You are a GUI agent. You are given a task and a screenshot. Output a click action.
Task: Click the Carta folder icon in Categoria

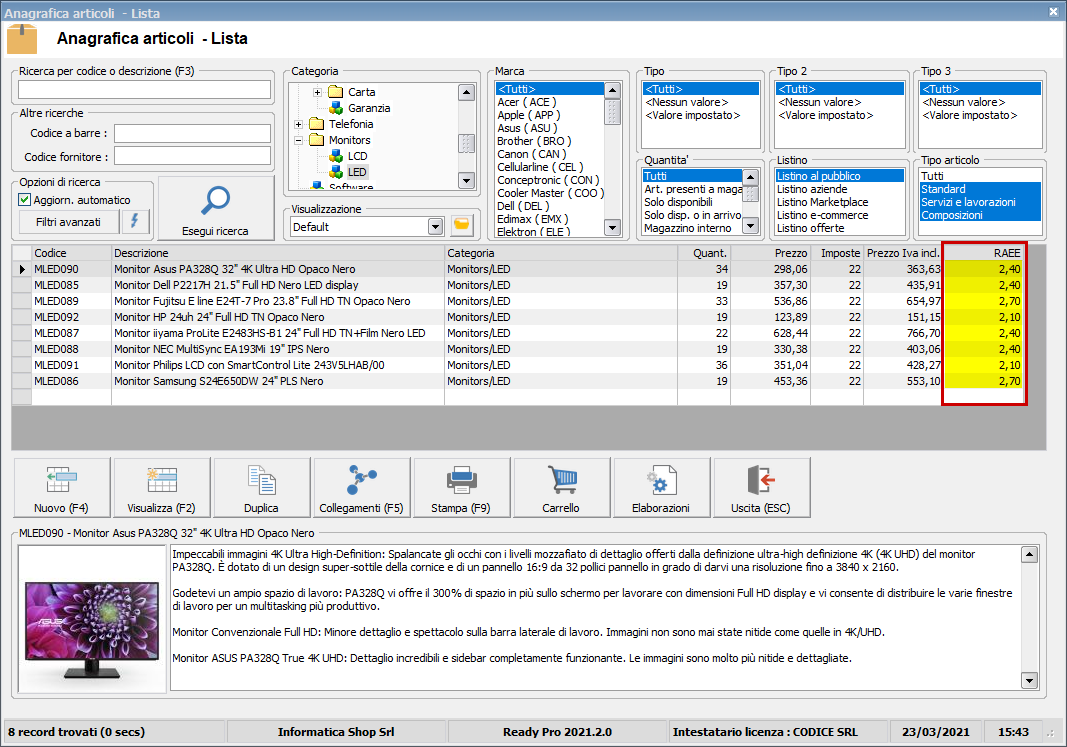pos(335,92)
